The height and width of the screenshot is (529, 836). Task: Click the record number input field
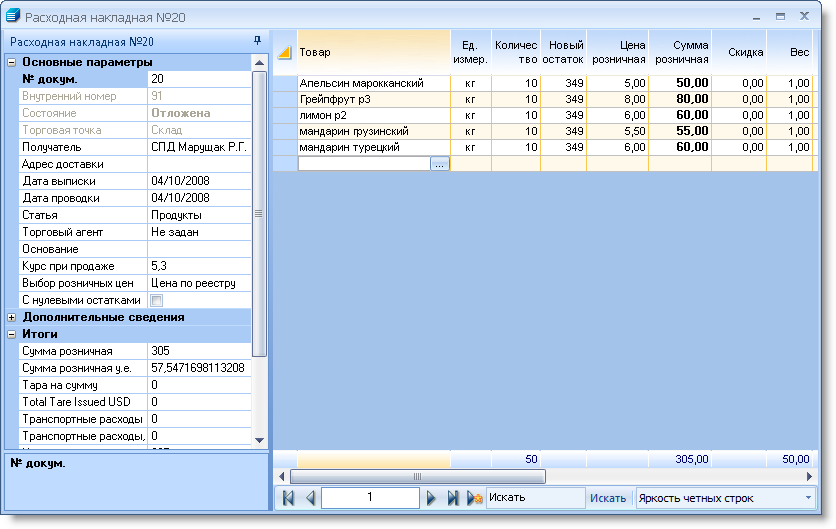[370, 498]
